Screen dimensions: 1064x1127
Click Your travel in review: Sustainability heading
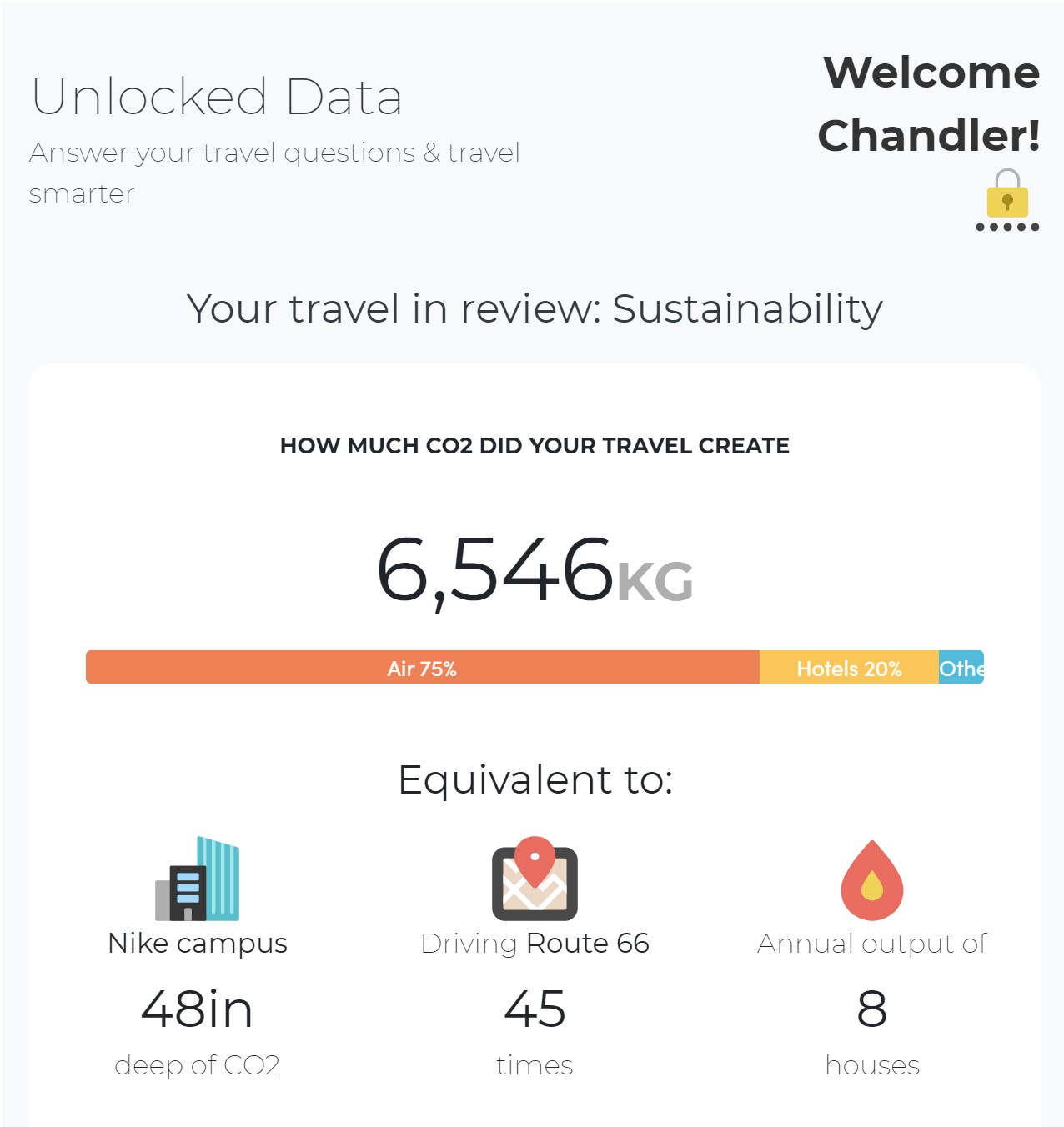535,309
